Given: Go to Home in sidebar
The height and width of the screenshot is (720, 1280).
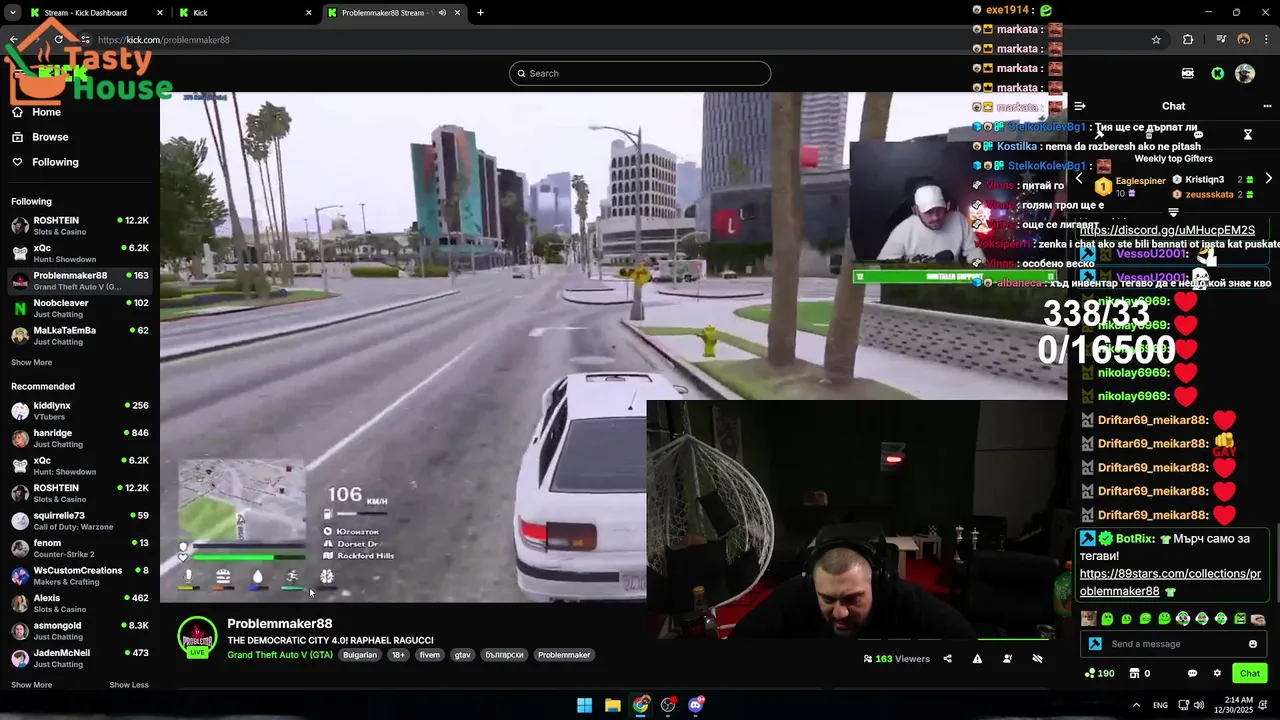Looking at the screenshot, I should pyautogui.click(x=36, y=112).
